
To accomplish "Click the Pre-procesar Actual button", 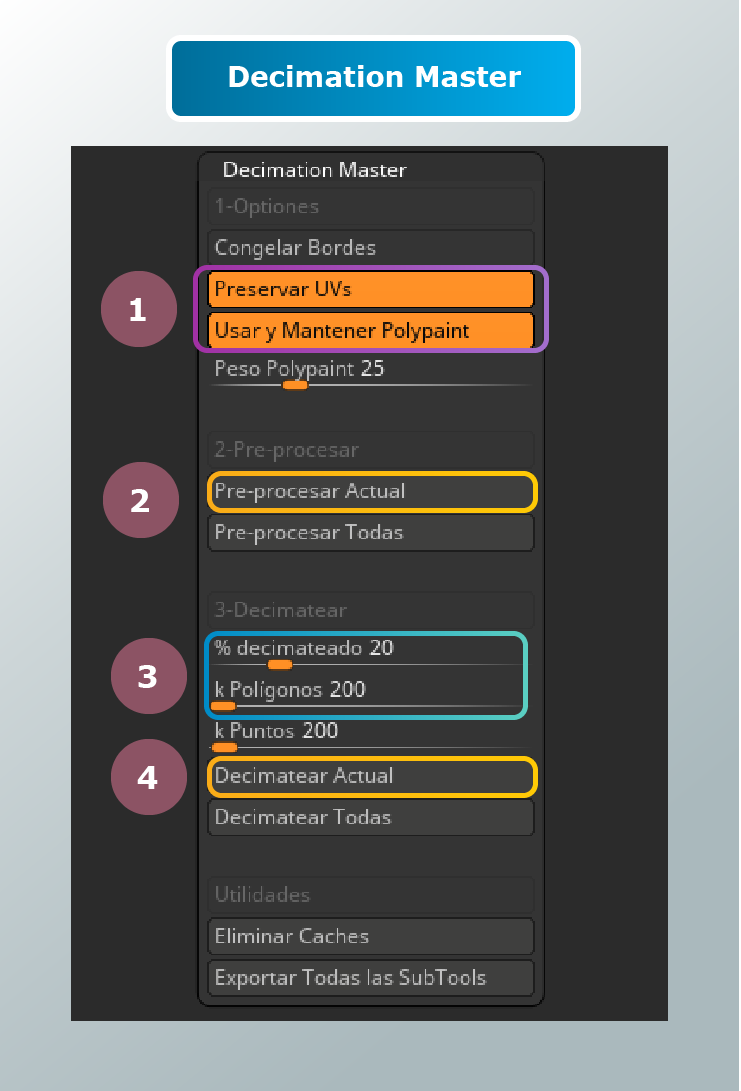I will 371,491.
